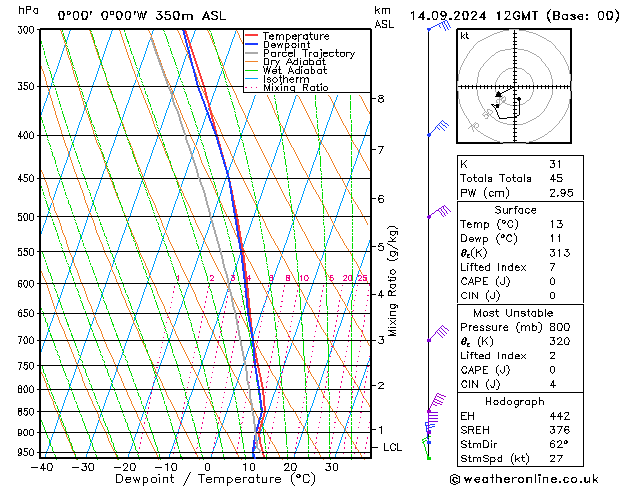
Task: Click the 8 km altitude label
Action: coord(380,99)
